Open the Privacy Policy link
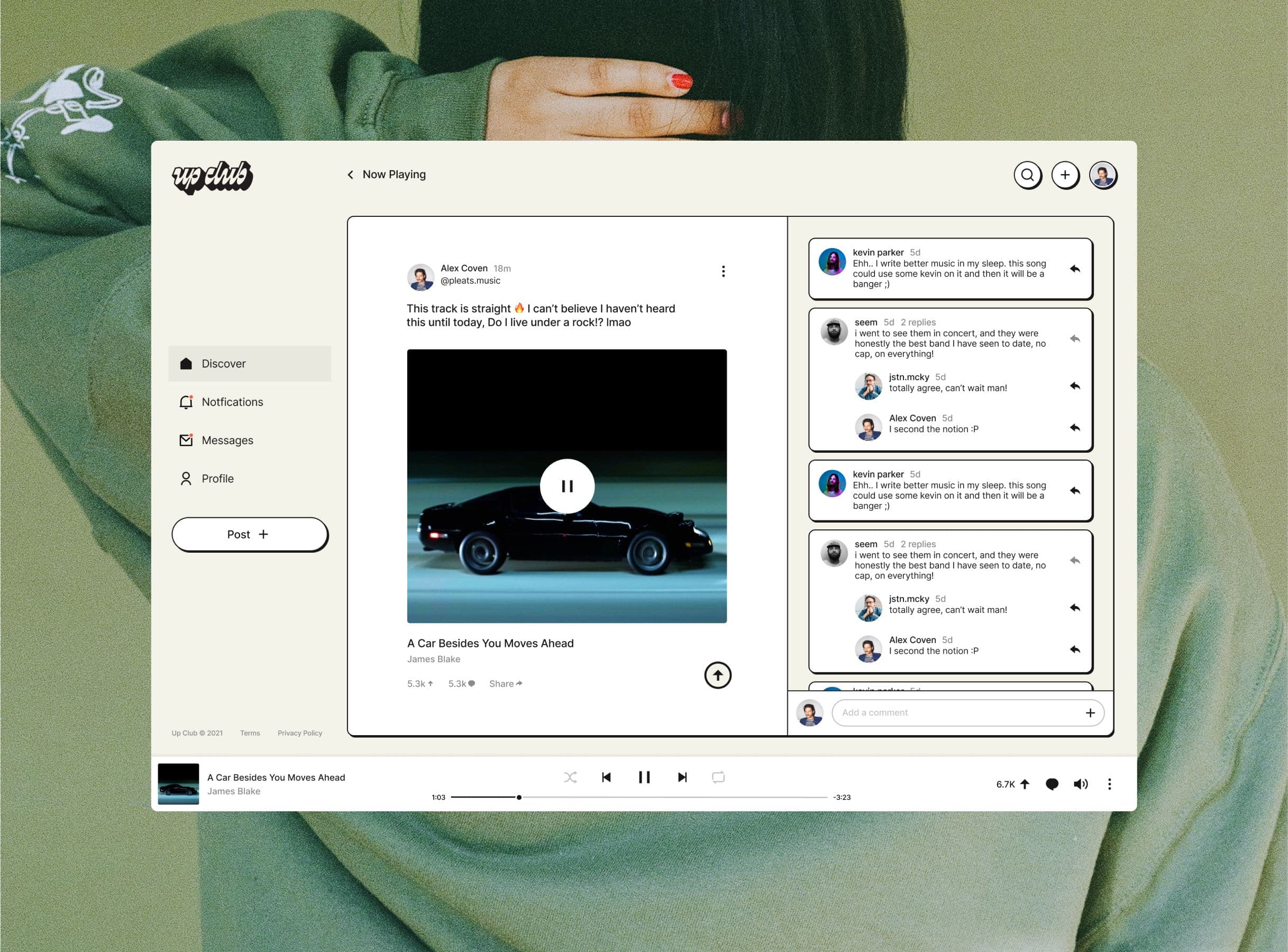This screenshot has height=952, width=1288. tap(300, 733)
